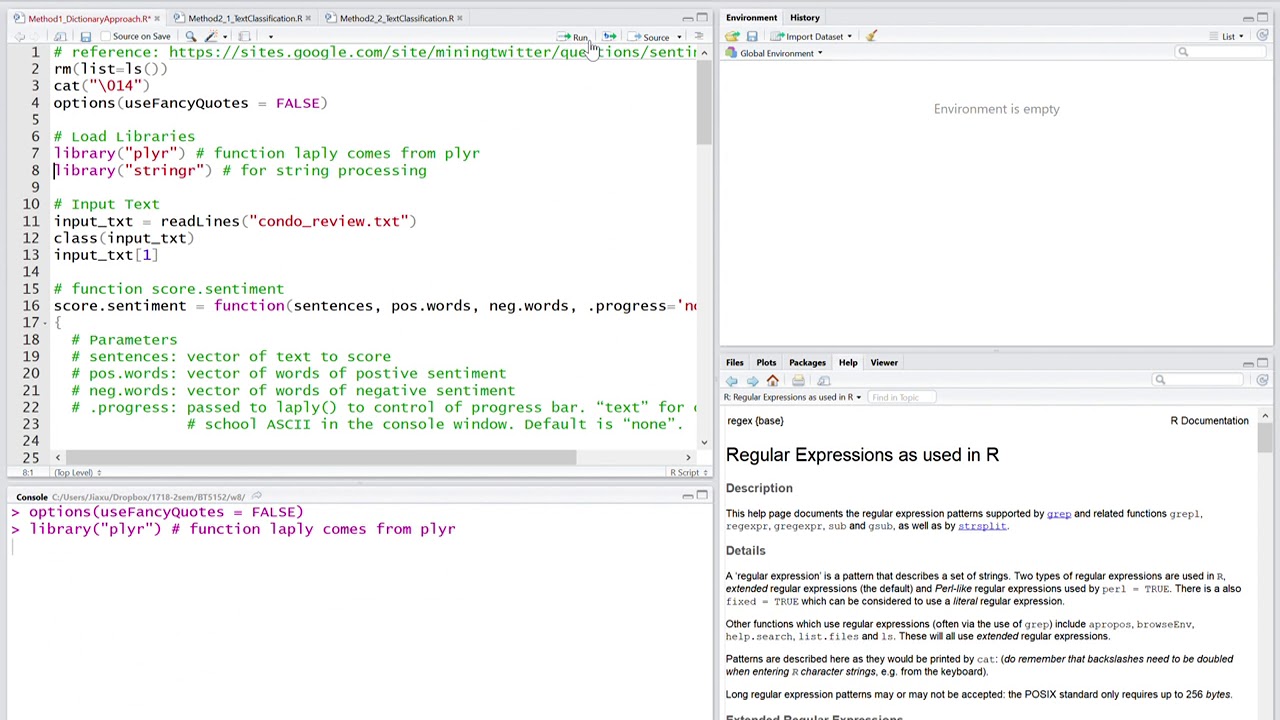
Task: Open the grep help link
Action: [1059, 514]
